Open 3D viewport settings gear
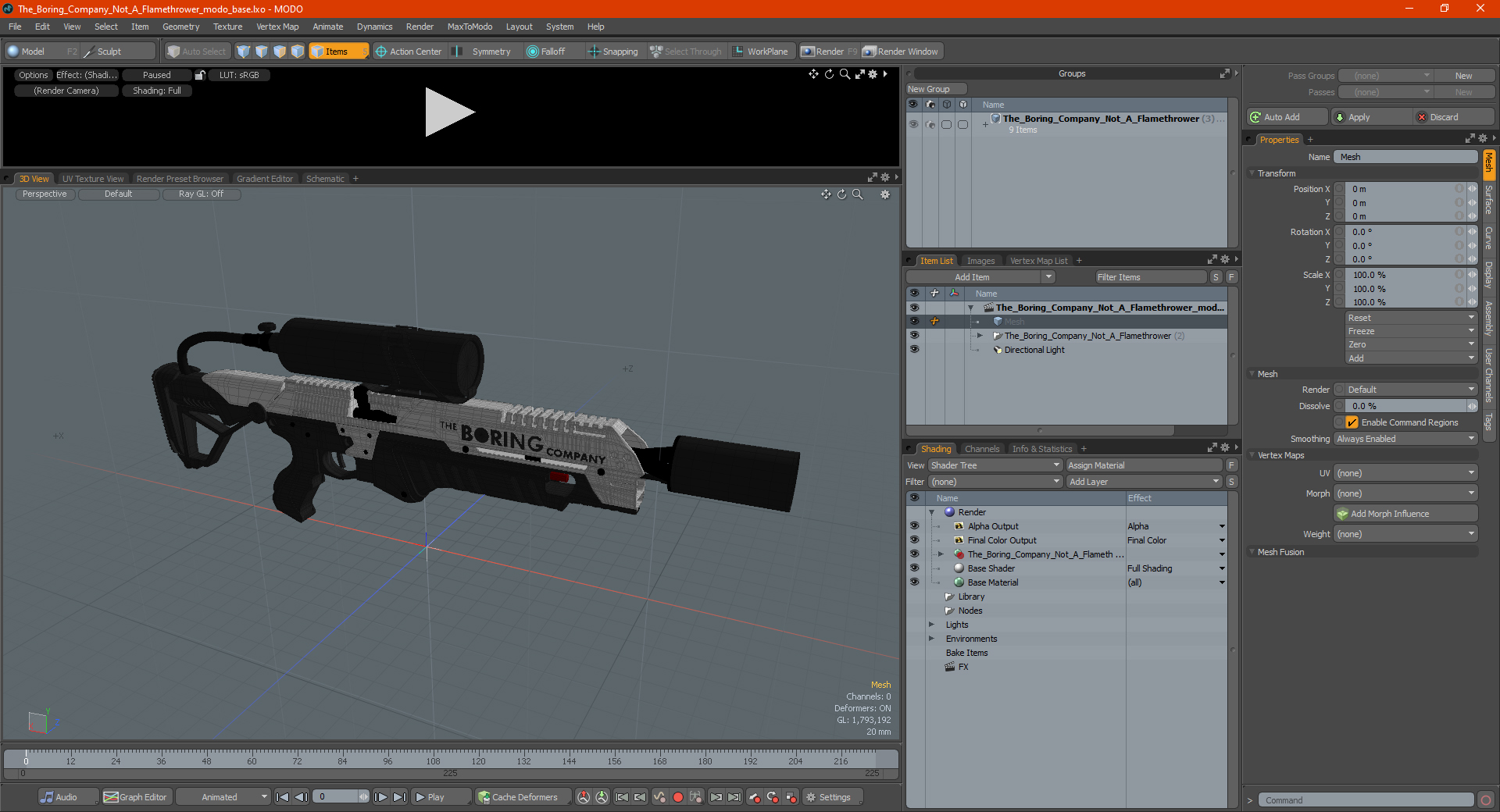The height and width of the screenshot is (812, 1500). pyautogui.click(x=885, y=194)
